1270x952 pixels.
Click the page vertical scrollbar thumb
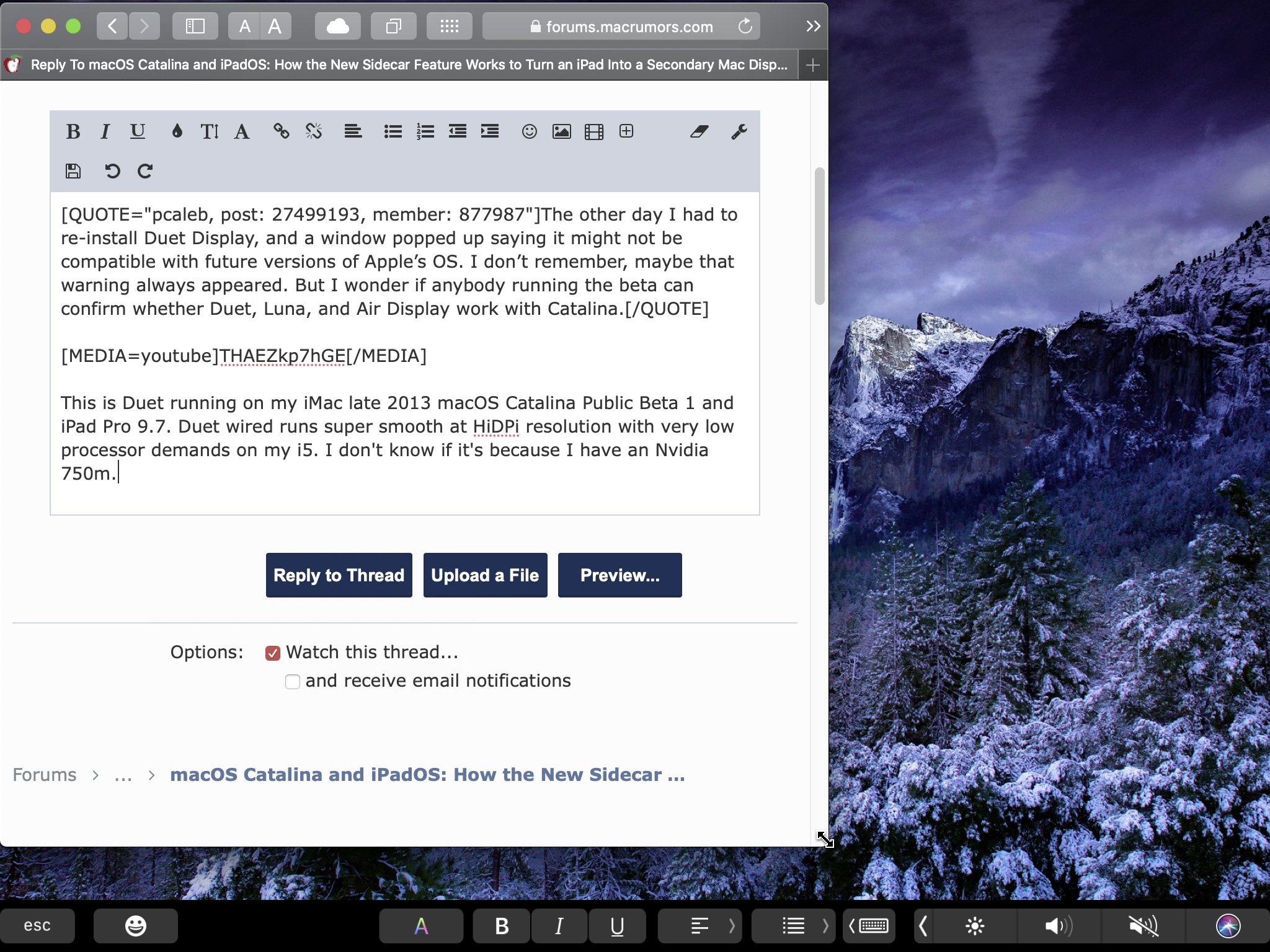pyautogui.click(x=820, y=236)
